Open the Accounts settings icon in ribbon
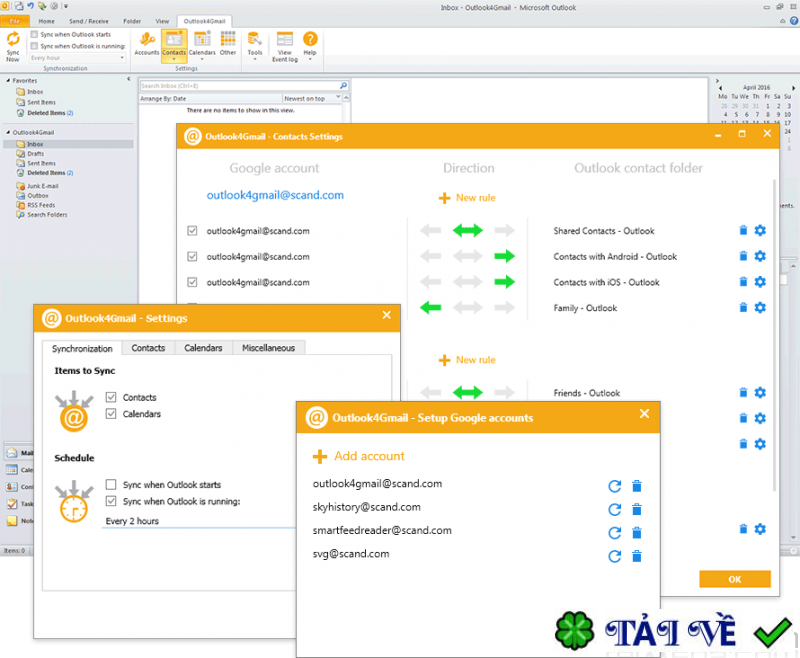Image resolution: width=800 pixels, height=658 pixels. (x=147, y=44)
